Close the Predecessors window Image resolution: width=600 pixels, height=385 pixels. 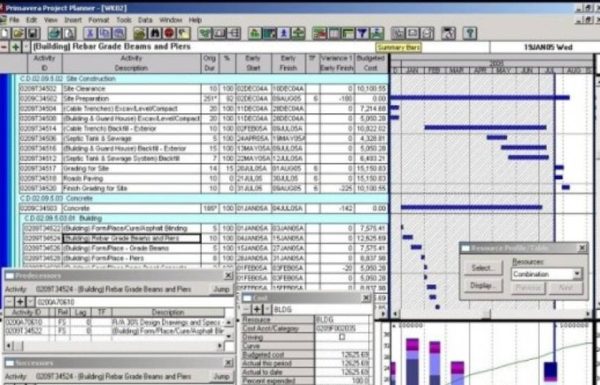[228, 276]
